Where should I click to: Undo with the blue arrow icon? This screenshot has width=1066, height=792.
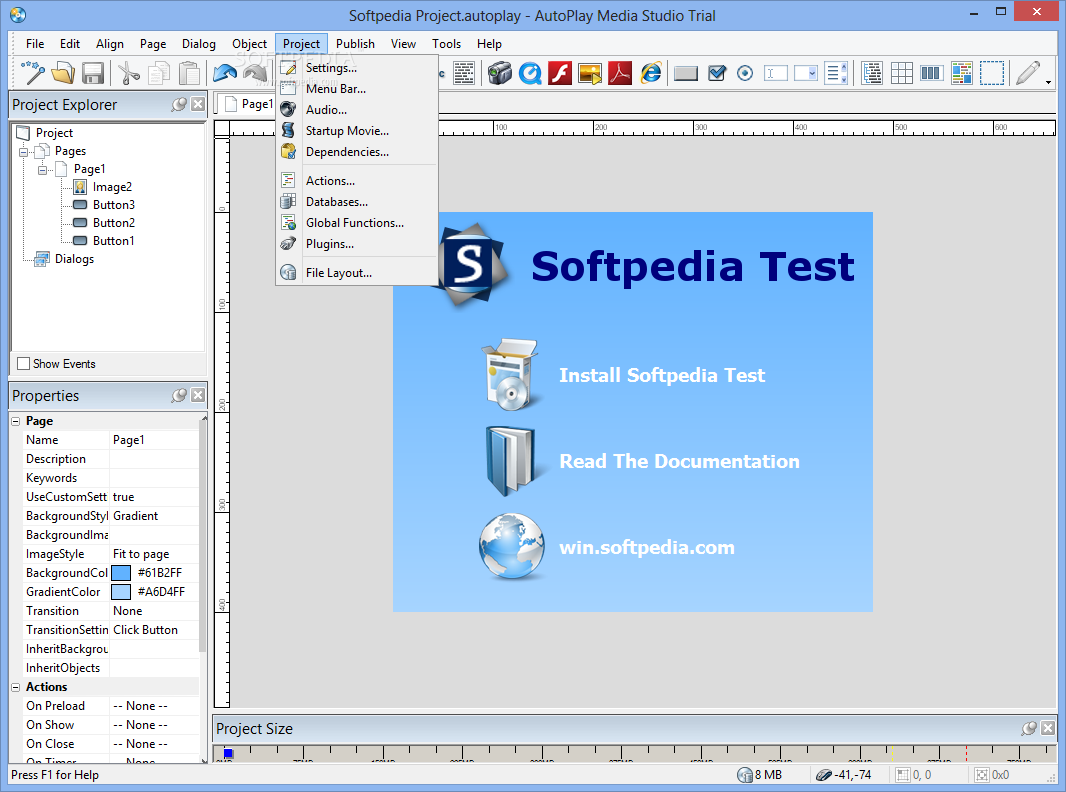tap(225, 73)
